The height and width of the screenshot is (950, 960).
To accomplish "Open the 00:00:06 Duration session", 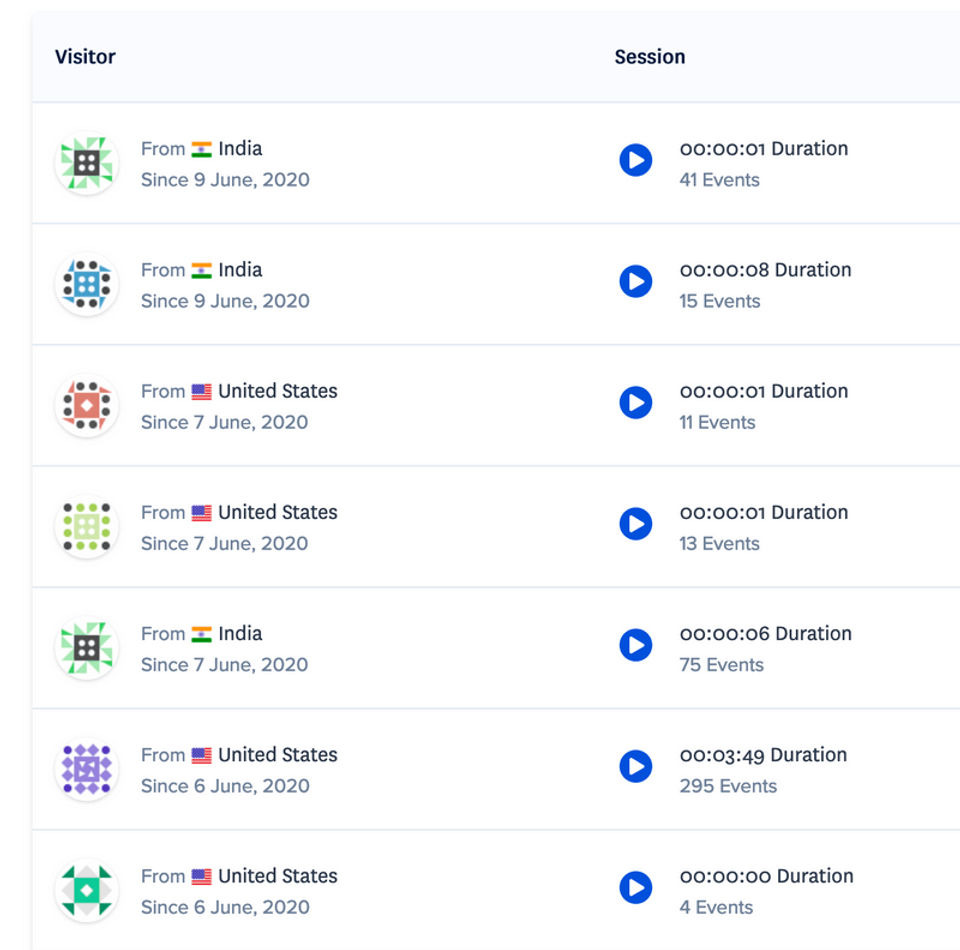I will pyautogui.click(x=765, y=634).
